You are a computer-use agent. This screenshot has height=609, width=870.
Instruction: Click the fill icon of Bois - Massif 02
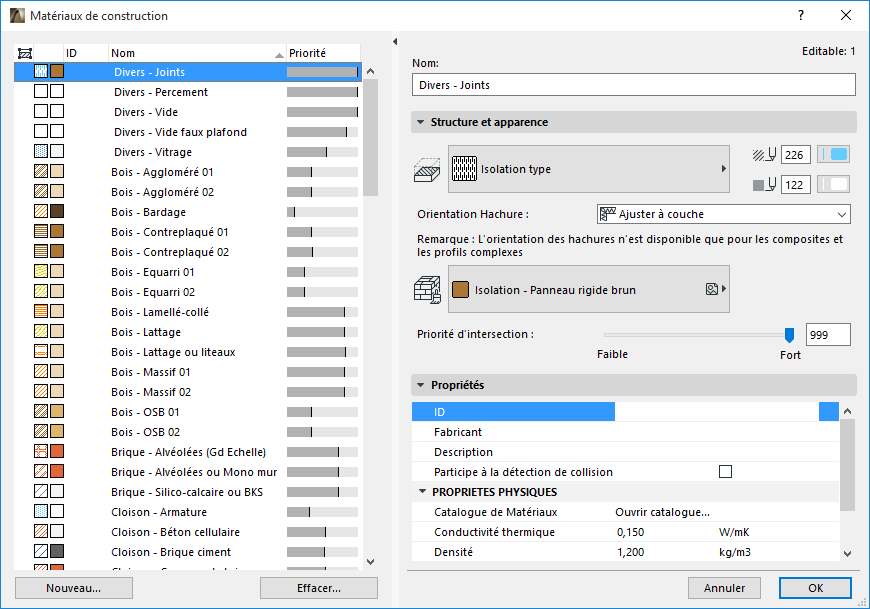(41, 391)
